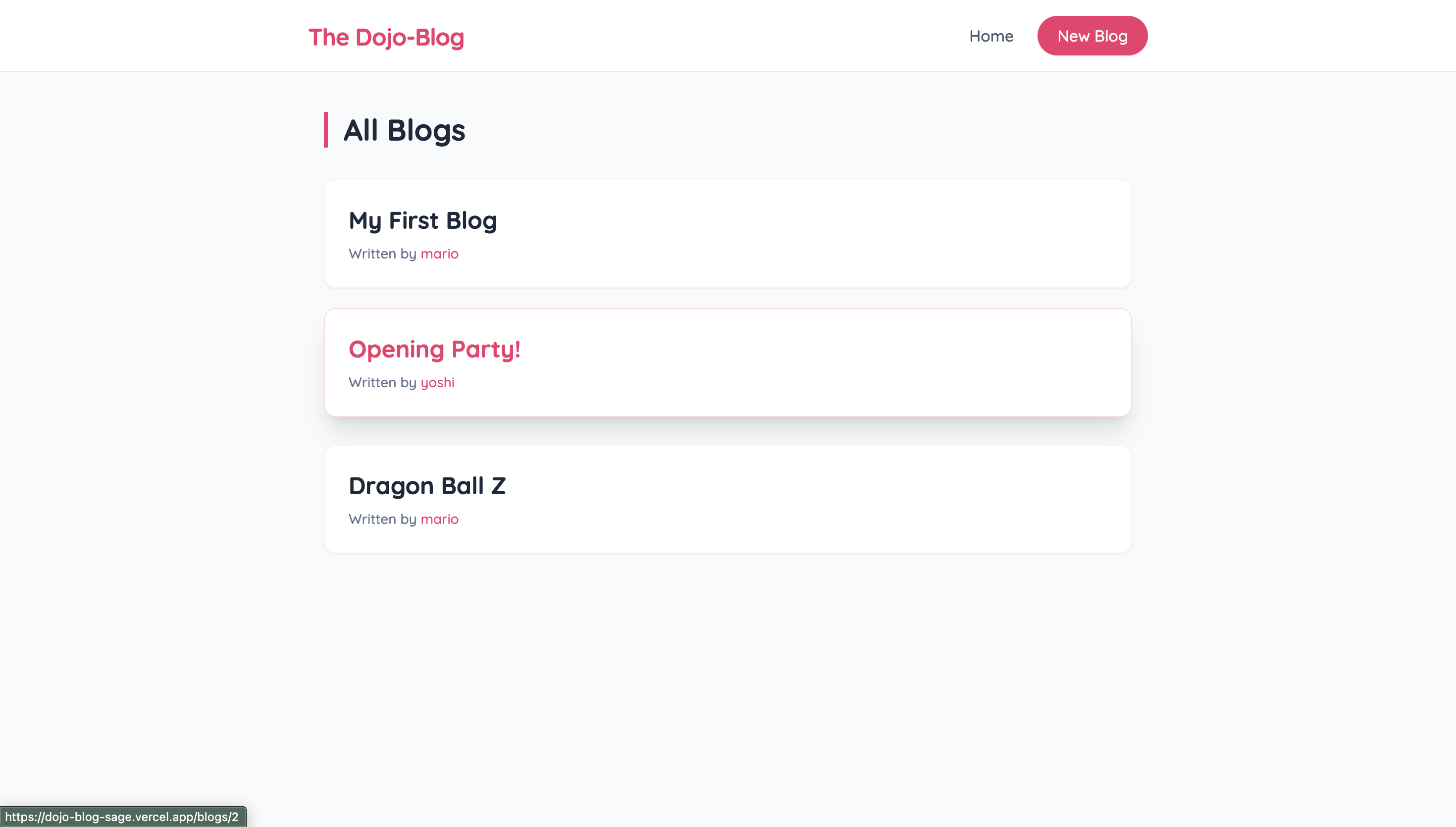This screenshot has width=1456, height=827.
Task: Click Written by text in first card
Action: coord(382,254)
